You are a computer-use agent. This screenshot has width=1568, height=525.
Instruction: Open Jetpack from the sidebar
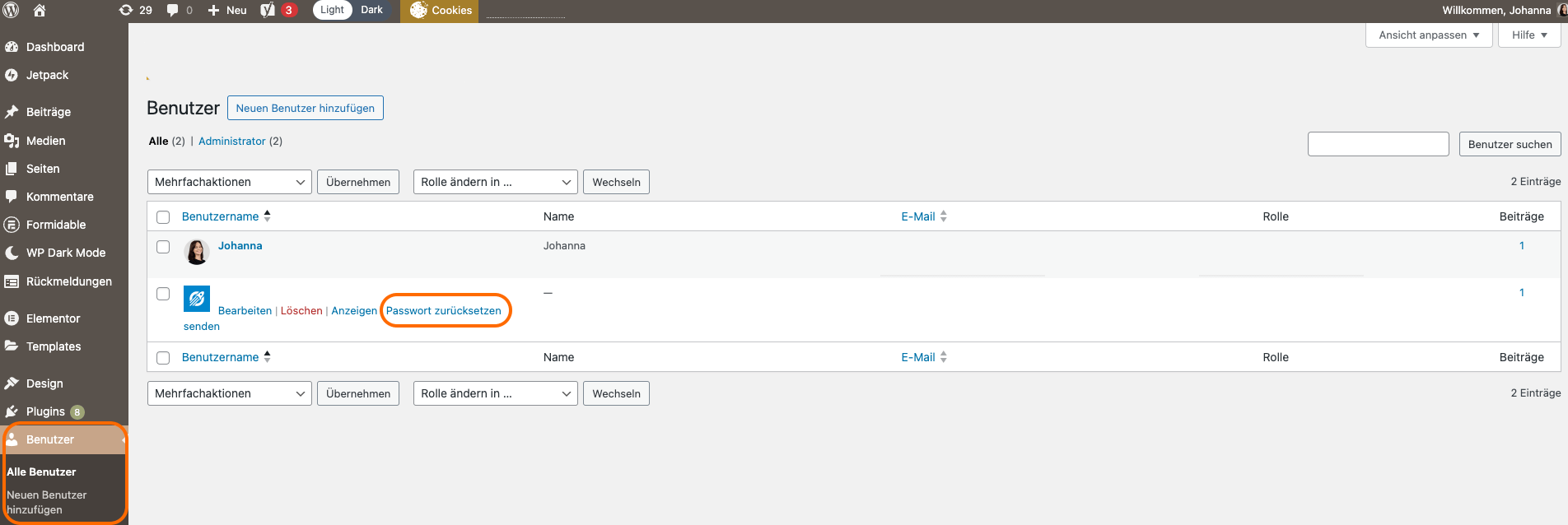pos(47,75)
